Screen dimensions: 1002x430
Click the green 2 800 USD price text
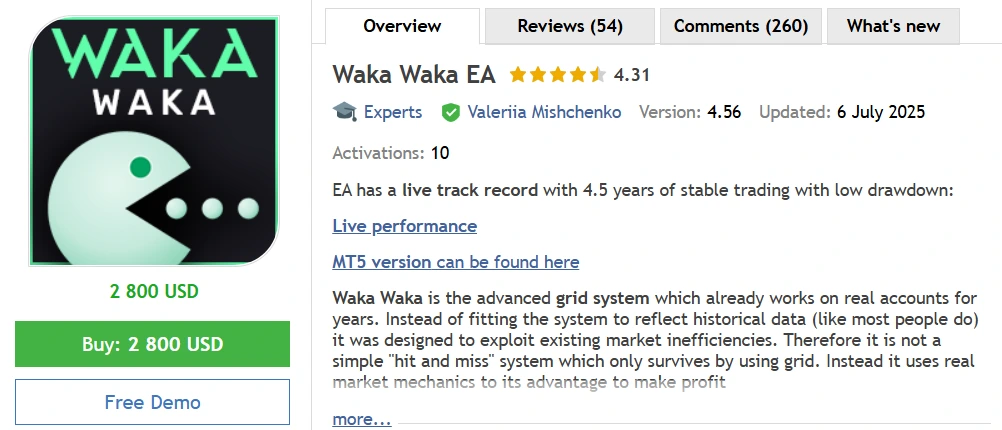click(154, 292)
